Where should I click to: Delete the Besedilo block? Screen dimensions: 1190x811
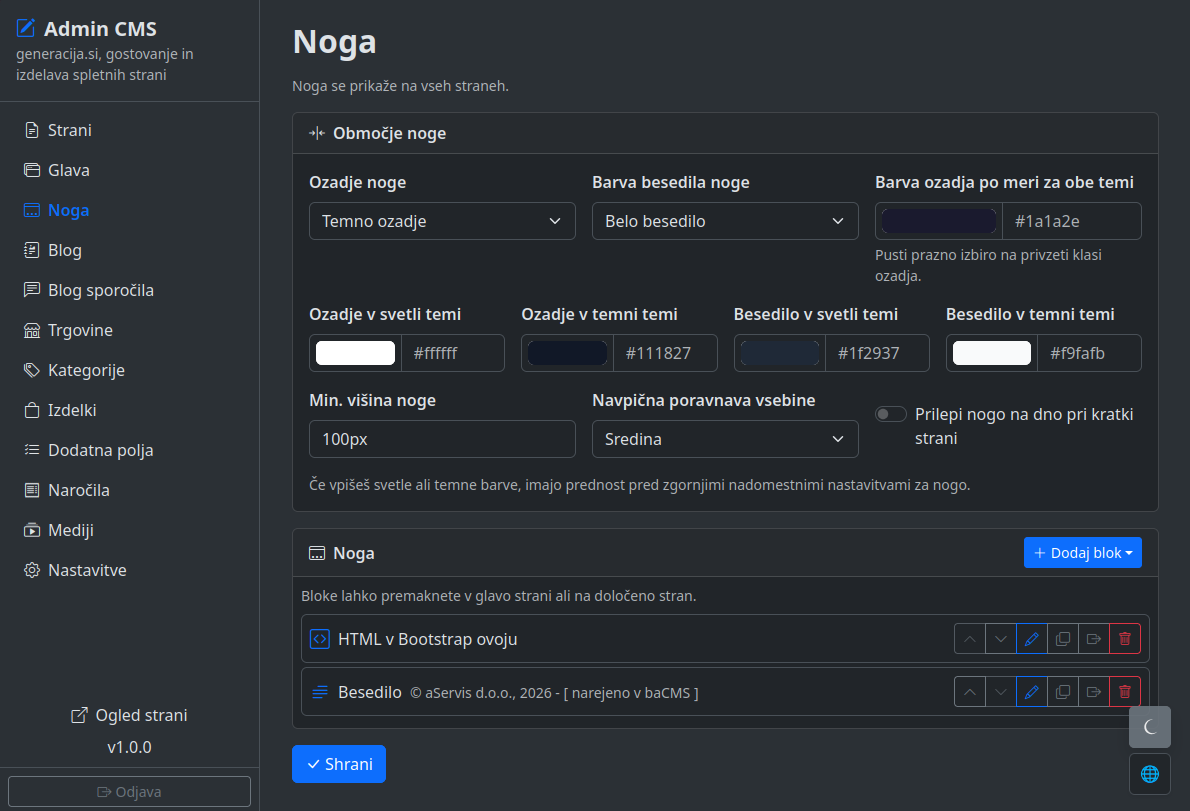pos(1125,692)
